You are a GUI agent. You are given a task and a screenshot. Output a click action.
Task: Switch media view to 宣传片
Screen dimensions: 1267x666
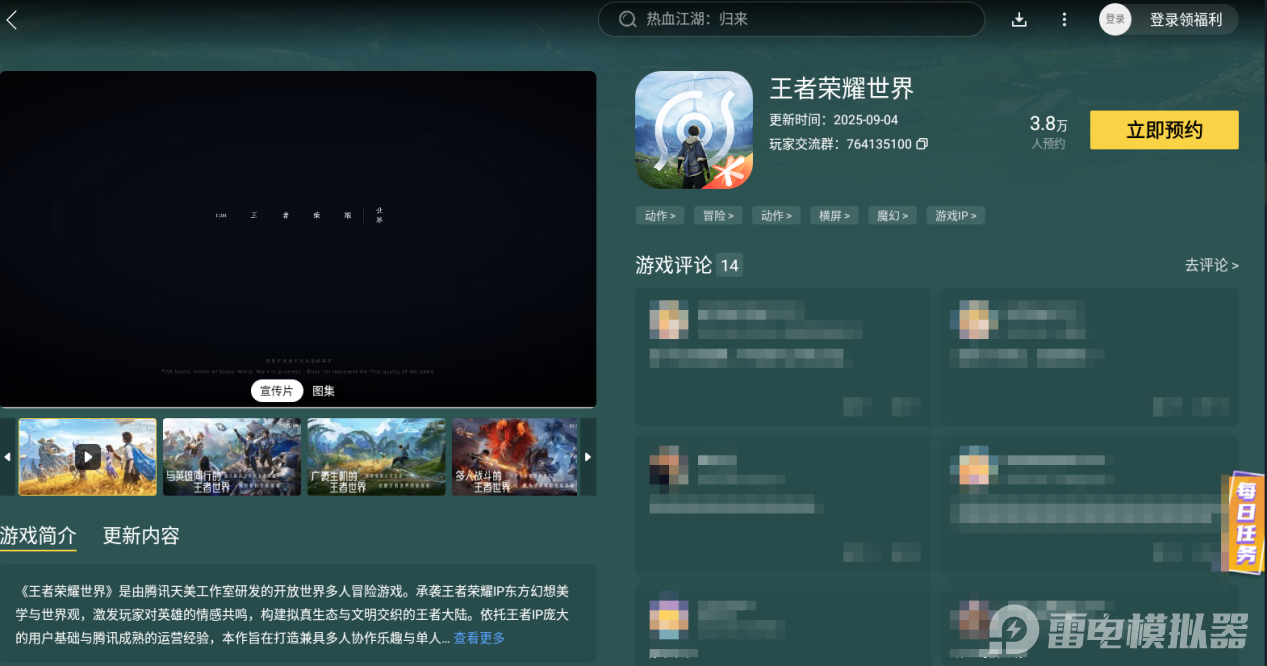pos(276,390)
